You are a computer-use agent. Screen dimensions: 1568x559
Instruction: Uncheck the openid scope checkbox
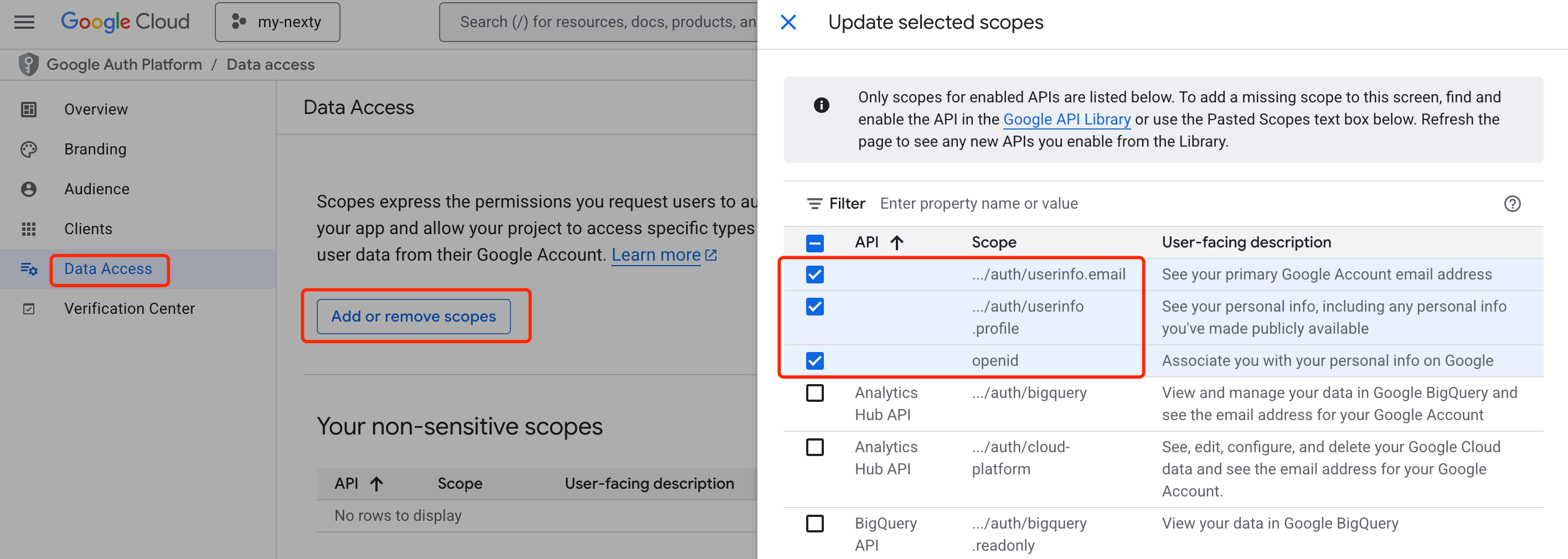click(x=814, y=361)
